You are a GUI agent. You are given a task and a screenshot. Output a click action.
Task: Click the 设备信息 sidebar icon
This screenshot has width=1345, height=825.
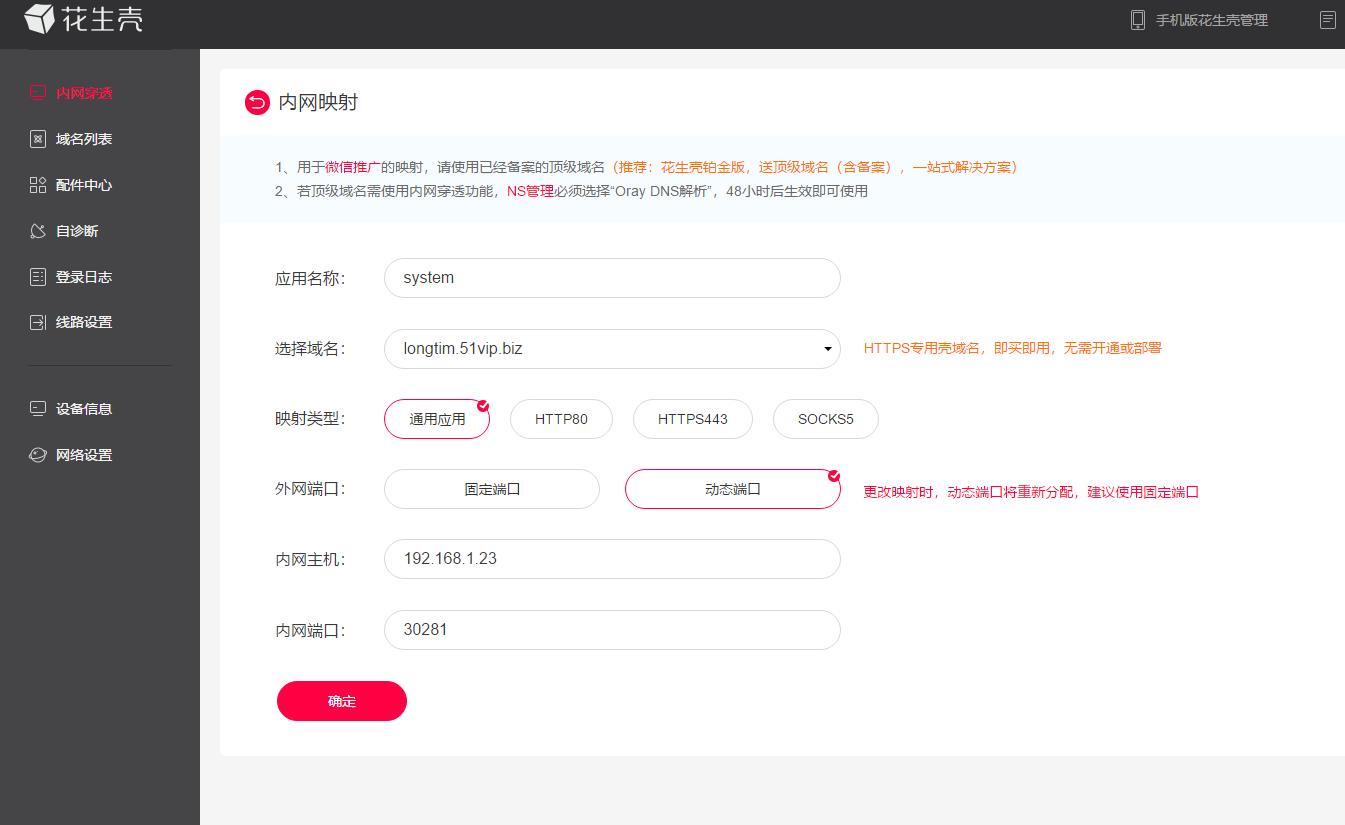(37, 408)
